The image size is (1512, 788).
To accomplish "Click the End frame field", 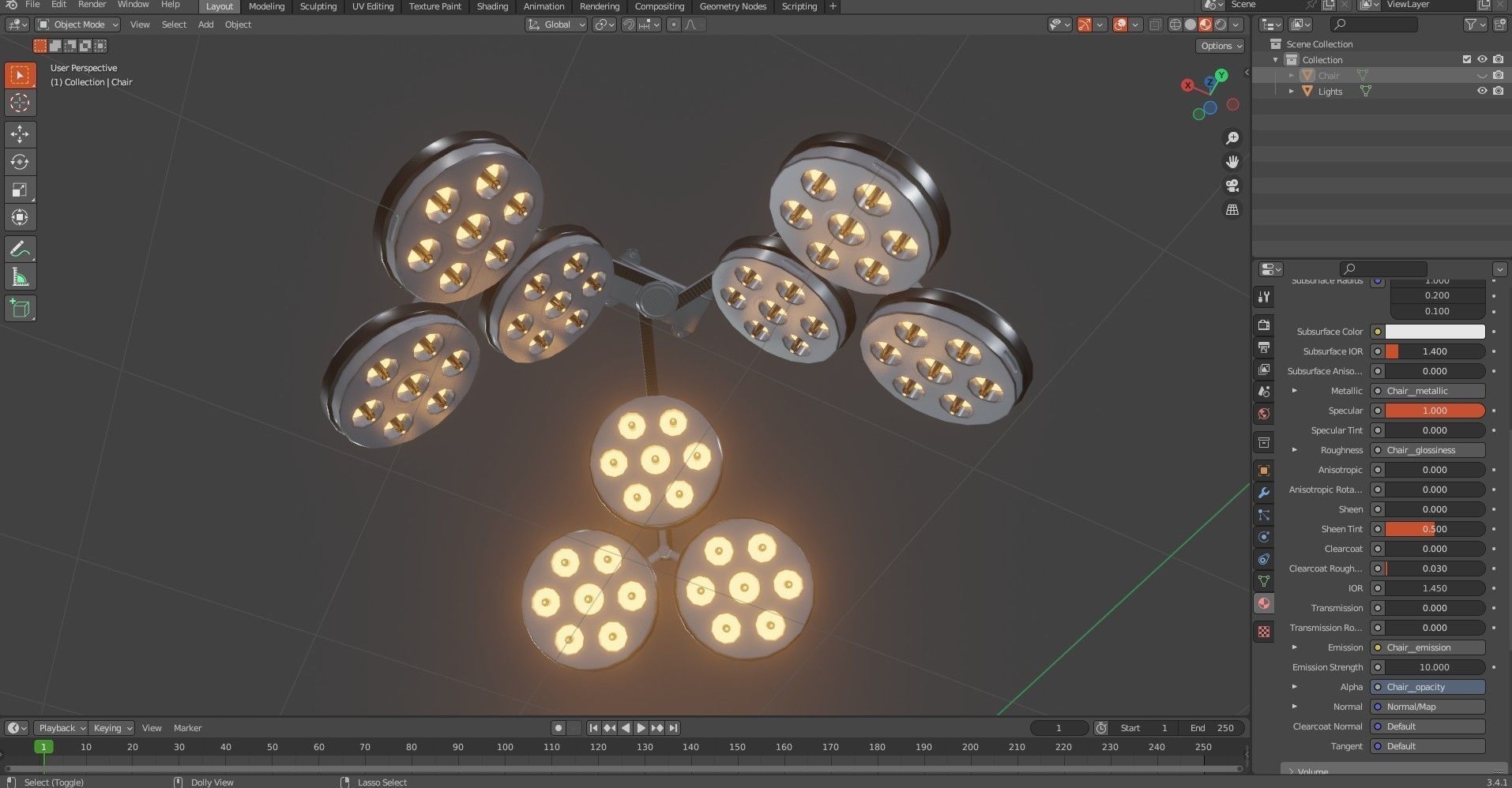I will [x=1213, y=728].
